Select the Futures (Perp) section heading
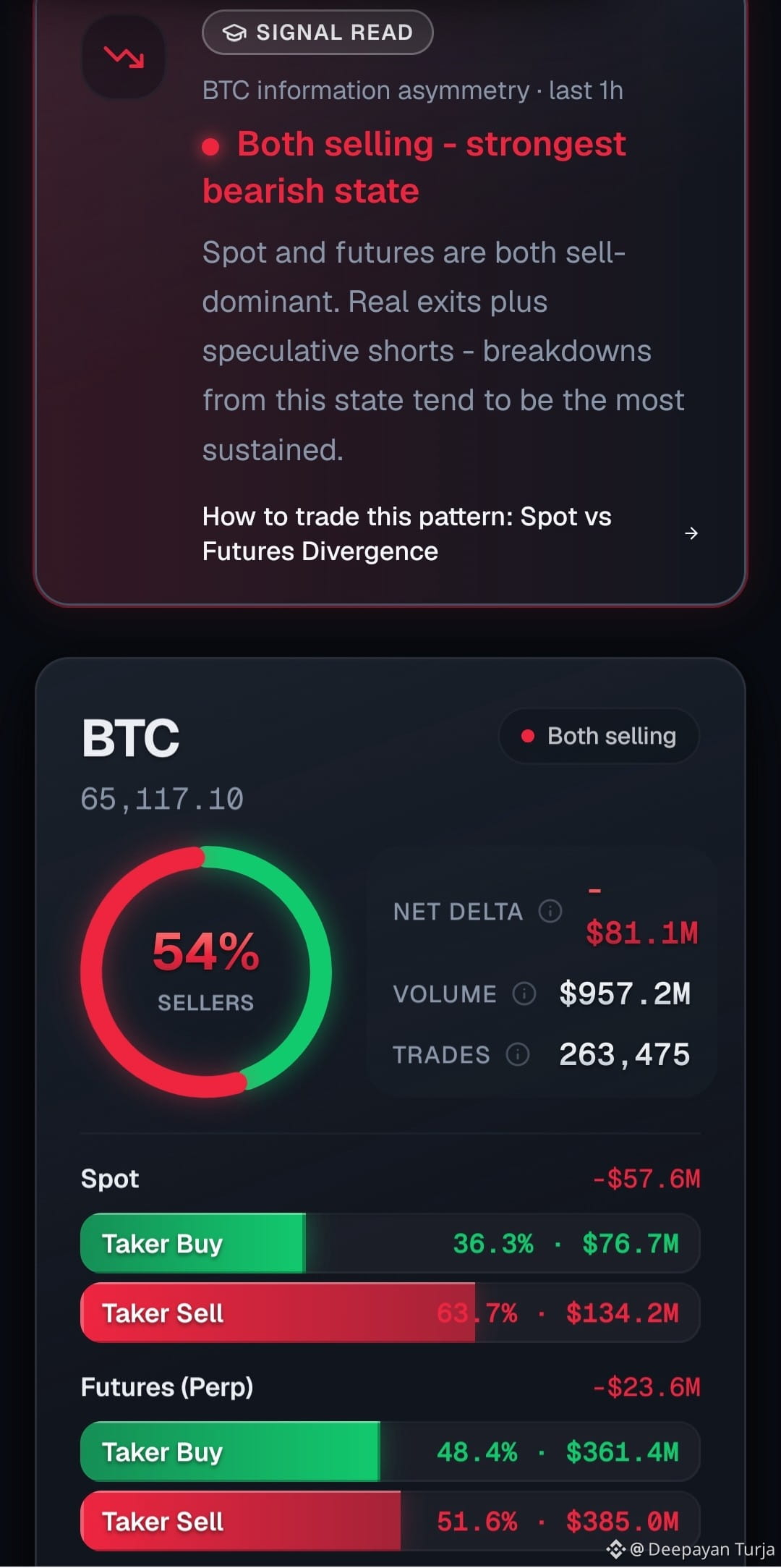 pos(167,1387)
